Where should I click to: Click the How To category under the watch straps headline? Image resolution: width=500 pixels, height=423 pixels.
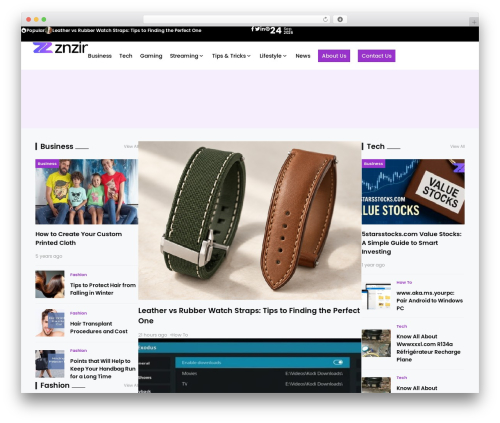179,335
